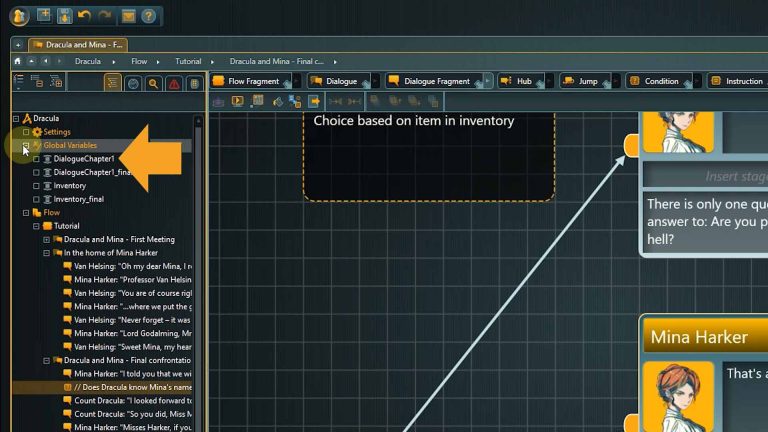Select 'Does Dracula know Mina's name' condition row
This screenshot has width=768, height=432.
[x=102, y=387]
